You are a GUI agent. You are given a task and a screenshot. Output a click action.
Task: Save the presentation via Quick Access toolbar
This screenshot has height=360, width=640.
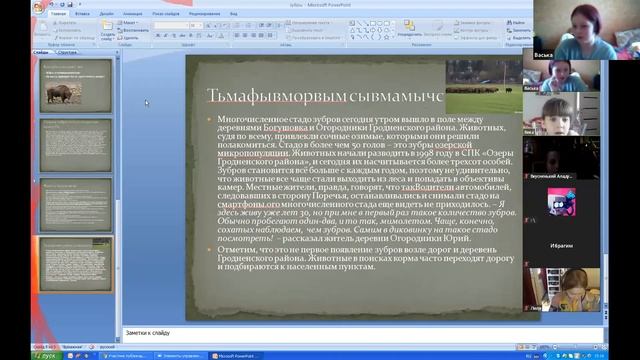coord(70,4)
